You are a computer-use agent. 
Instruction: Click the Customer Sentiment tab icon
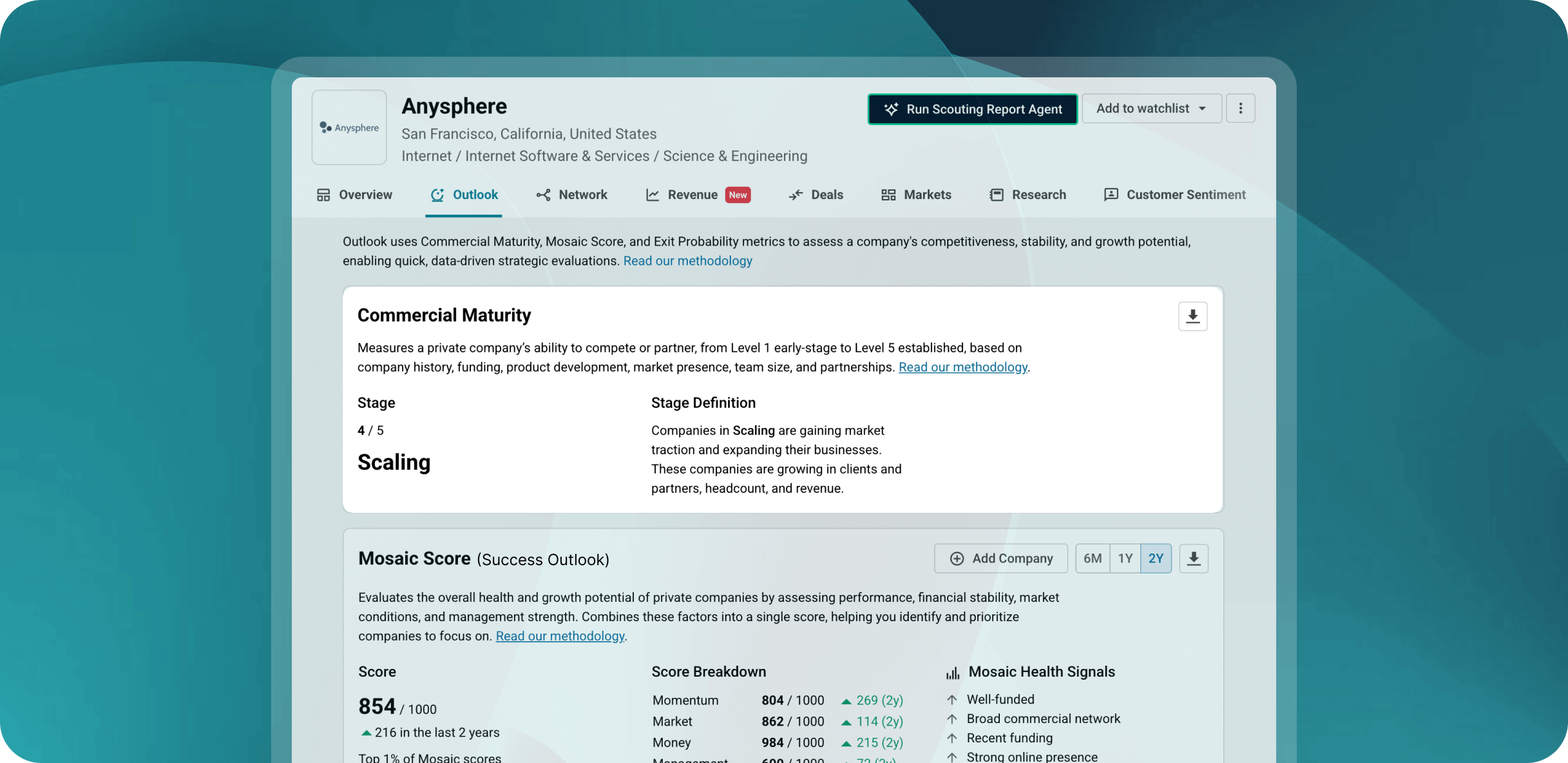click(x=1111, y=195)
